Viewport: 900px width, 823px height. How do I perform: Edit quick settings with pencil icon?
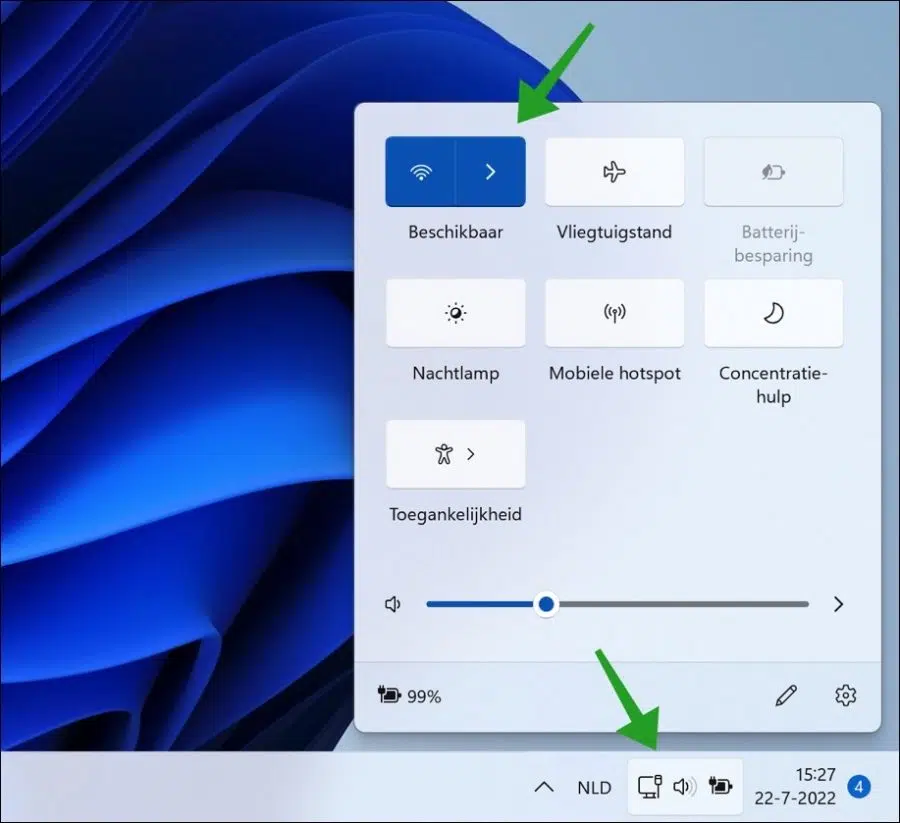click(x=786, y=695)
